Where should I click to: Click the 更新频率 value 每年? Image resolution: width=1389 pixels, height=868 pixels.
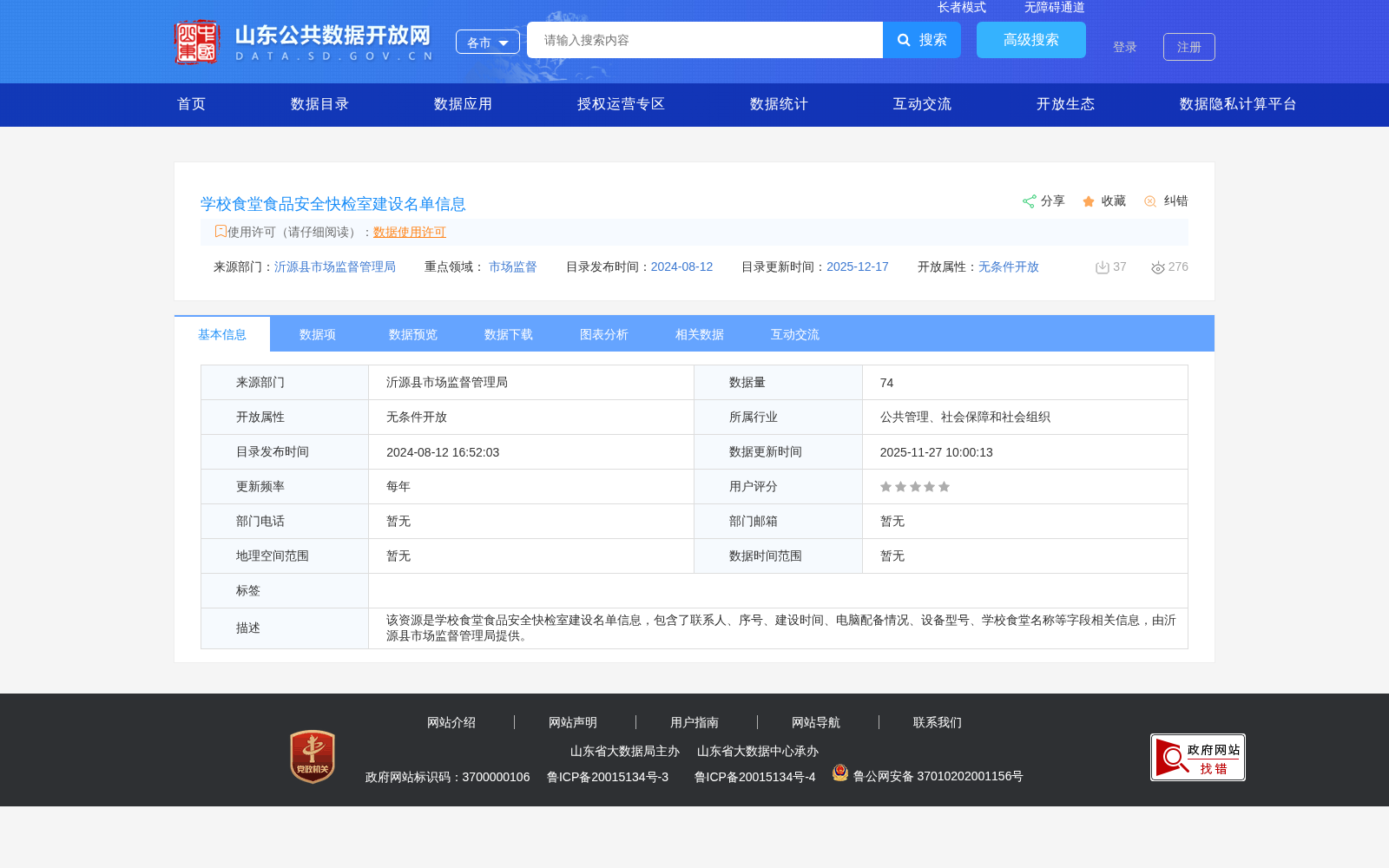[398, 487]
